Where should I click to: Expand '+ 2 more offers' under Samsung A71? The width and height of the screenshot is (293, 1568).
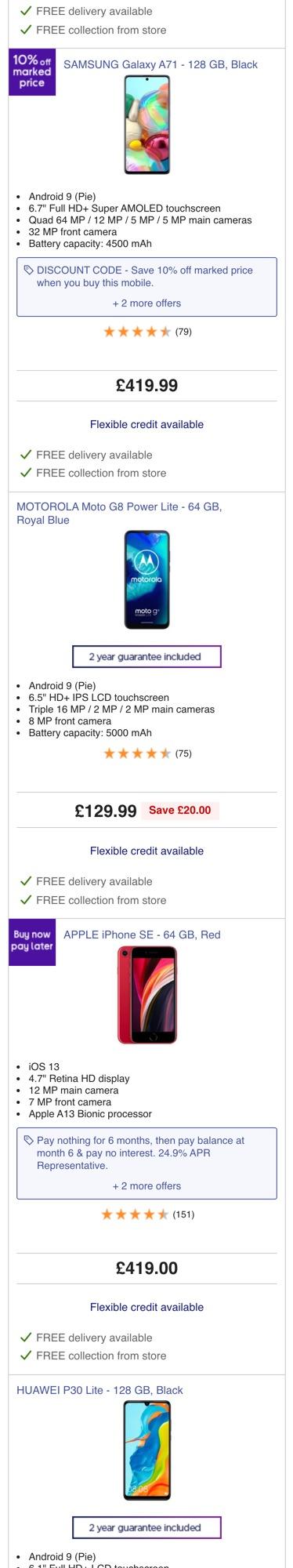click(x=146, y=303)
